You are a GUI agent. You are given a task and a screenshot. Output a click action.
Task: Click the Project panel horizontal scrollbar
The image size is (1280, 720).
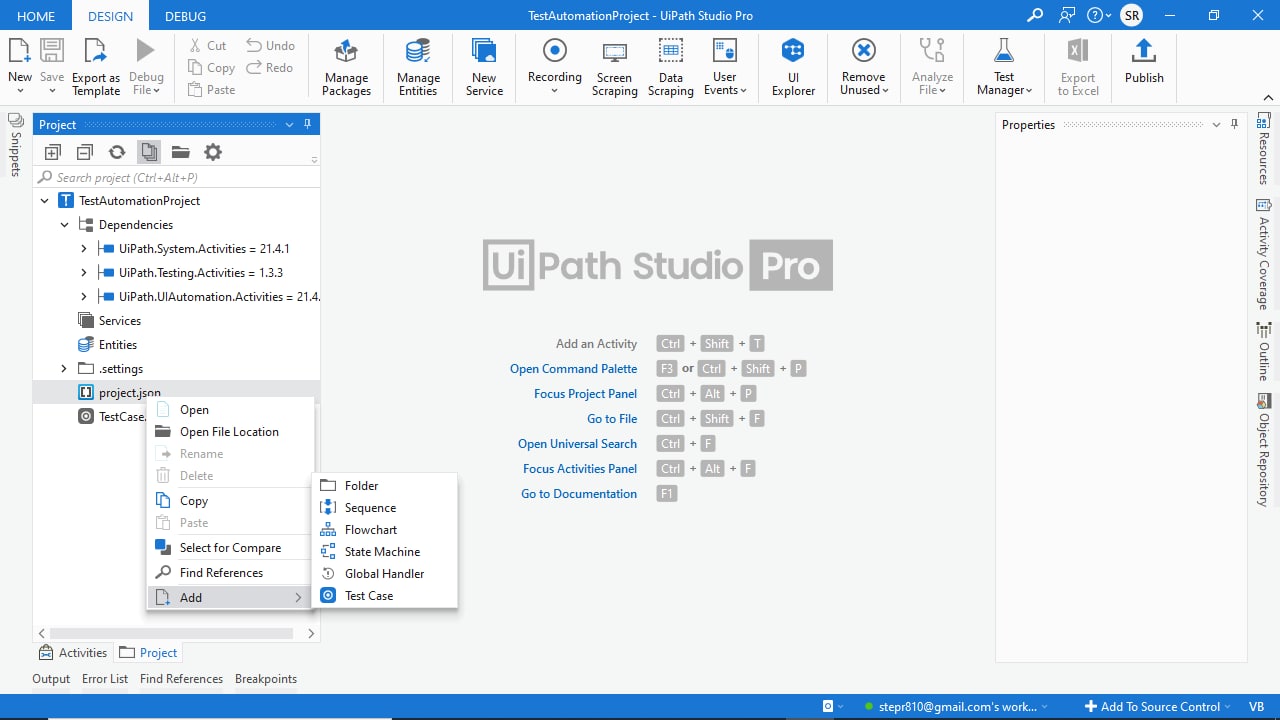[171, 634]
